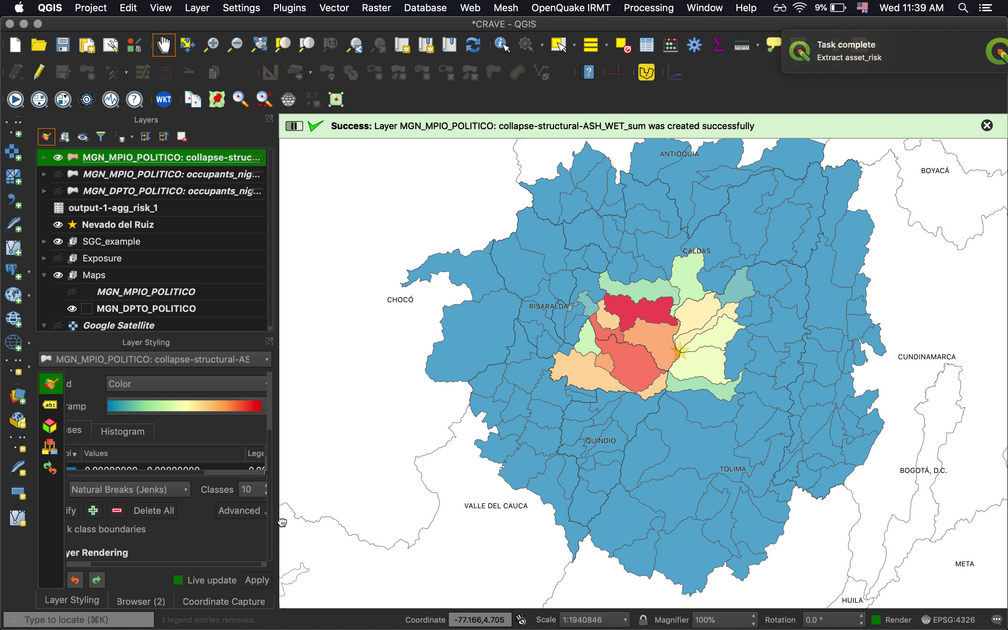Show the Exposure group layer
The image size is (1008, 630).
pos(58,258)
